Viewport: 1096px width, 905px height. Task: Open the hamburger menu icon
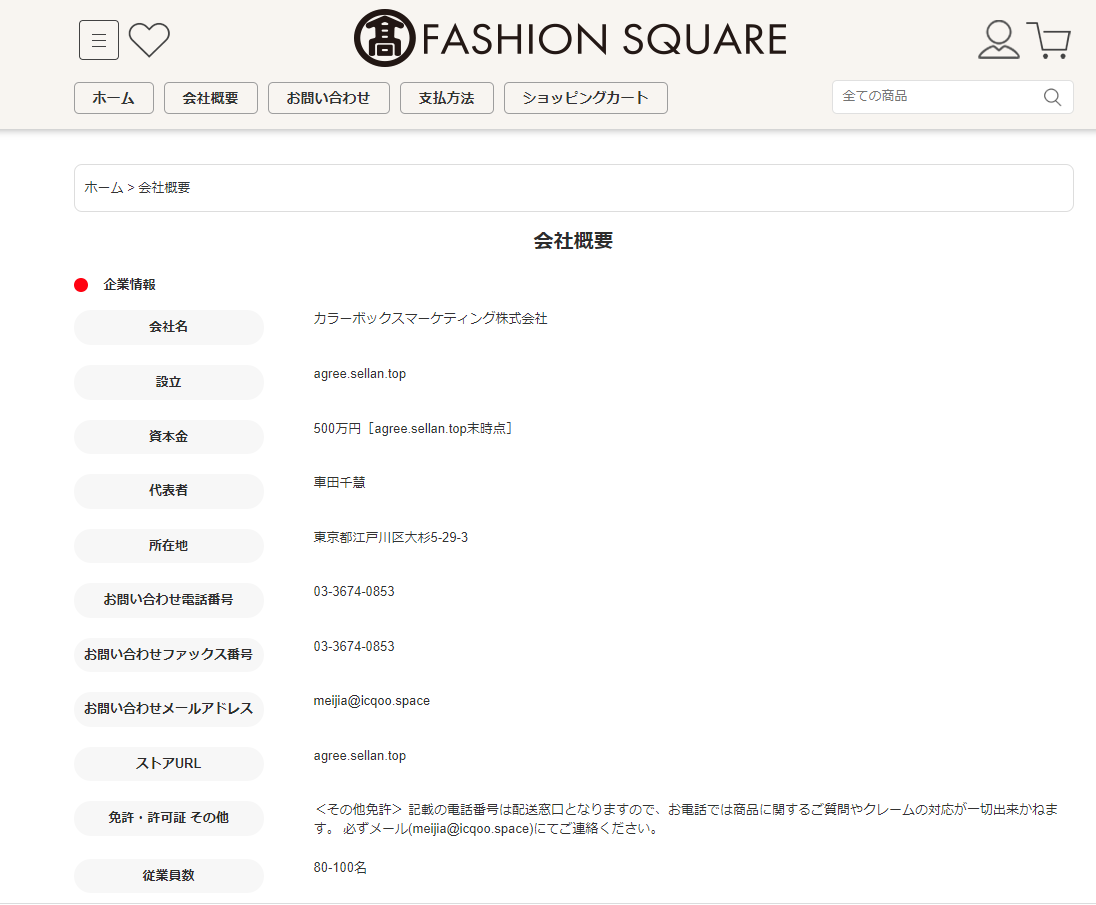tap(99, 40)
